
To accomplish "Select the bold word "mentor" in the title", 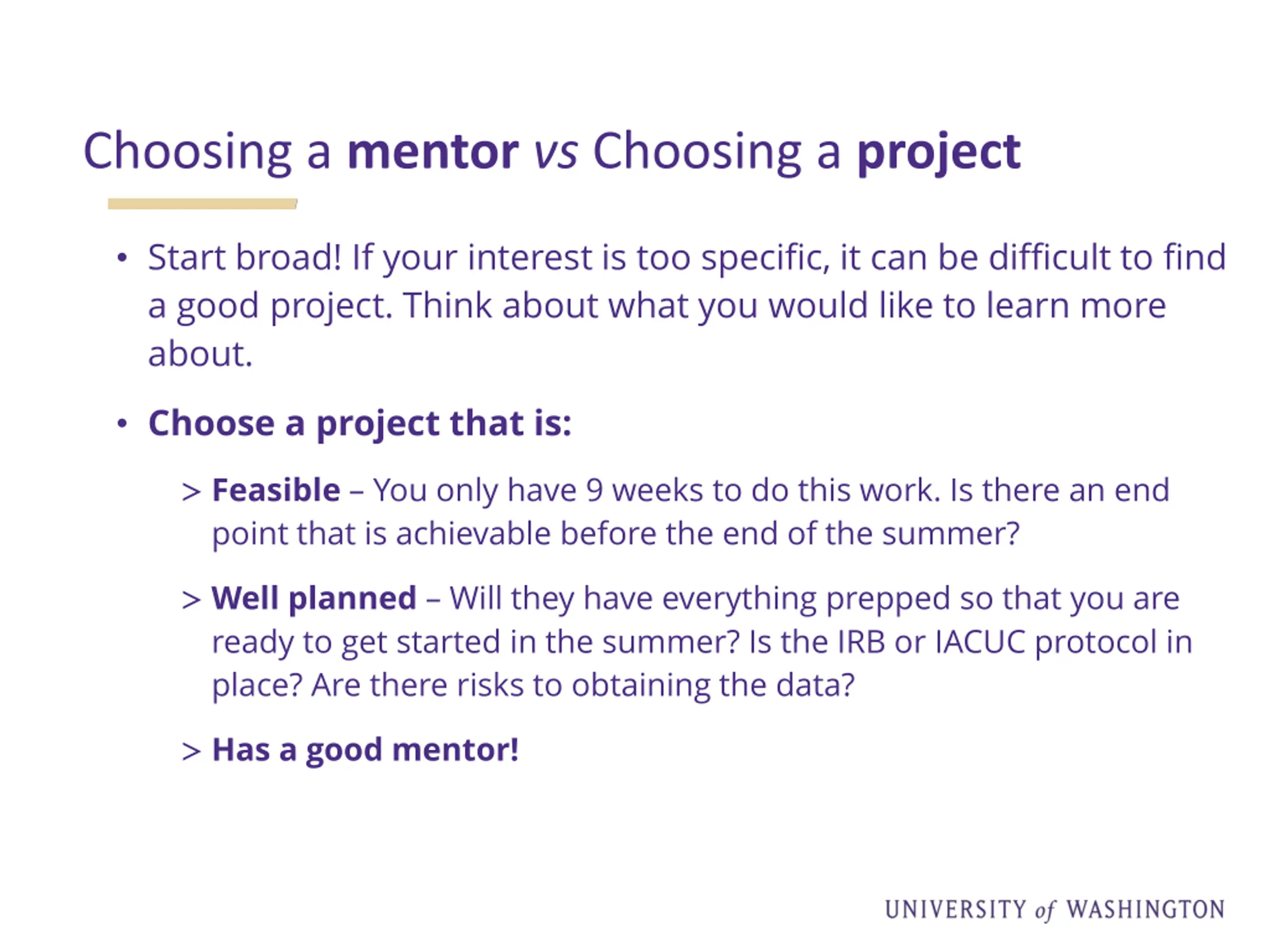I will click(x=433, y=152).
